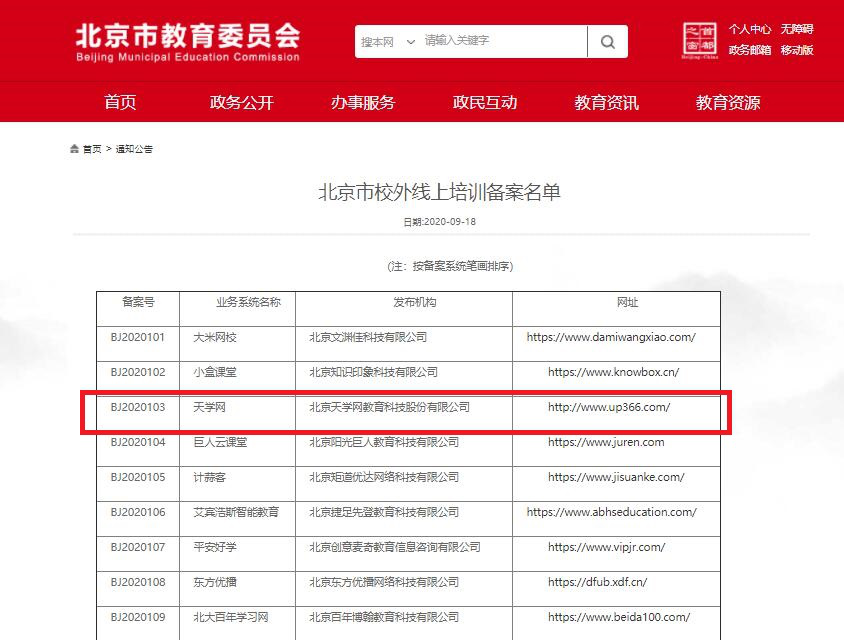Switch to the 移动版 mobile version
844x640 pixels.
pos(797,50)
